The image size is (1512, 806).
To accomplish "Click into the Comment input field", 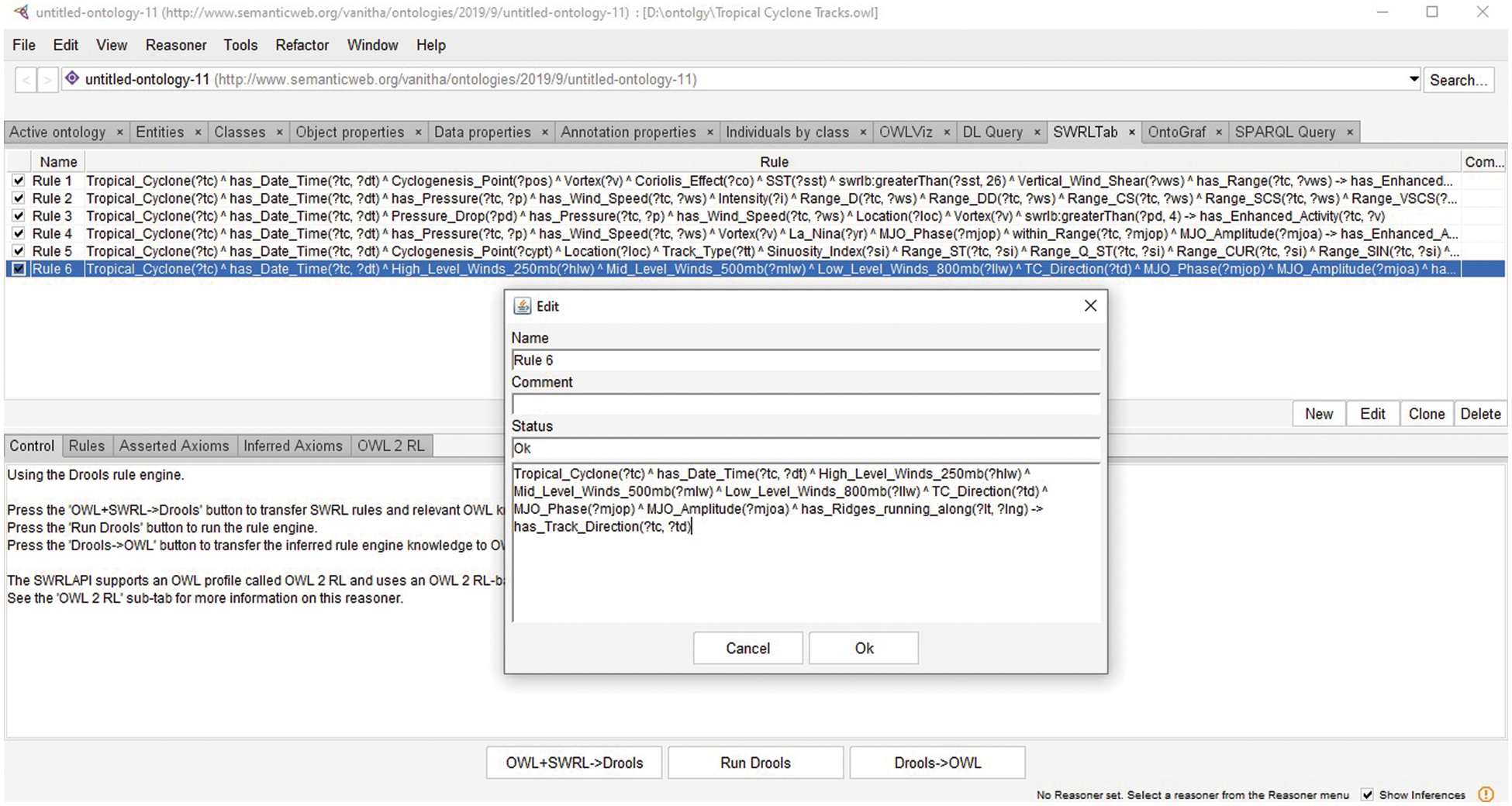I will pos(805,405).
